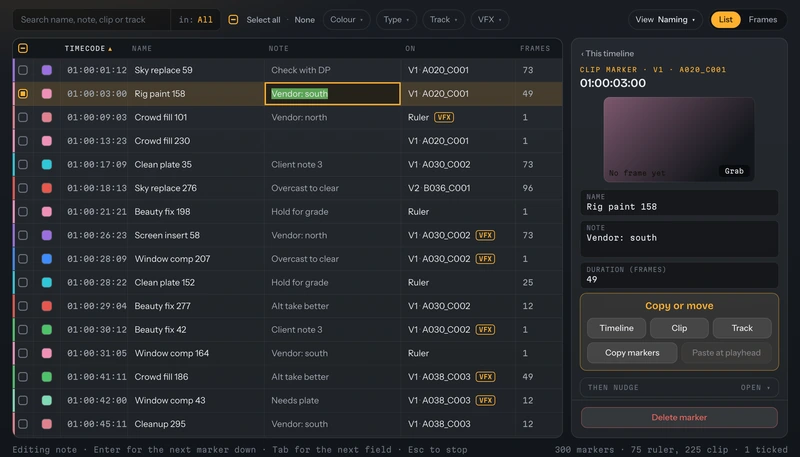Click the VFX badge on Window comp 207
800x457 pixels.
click(485, 259)
